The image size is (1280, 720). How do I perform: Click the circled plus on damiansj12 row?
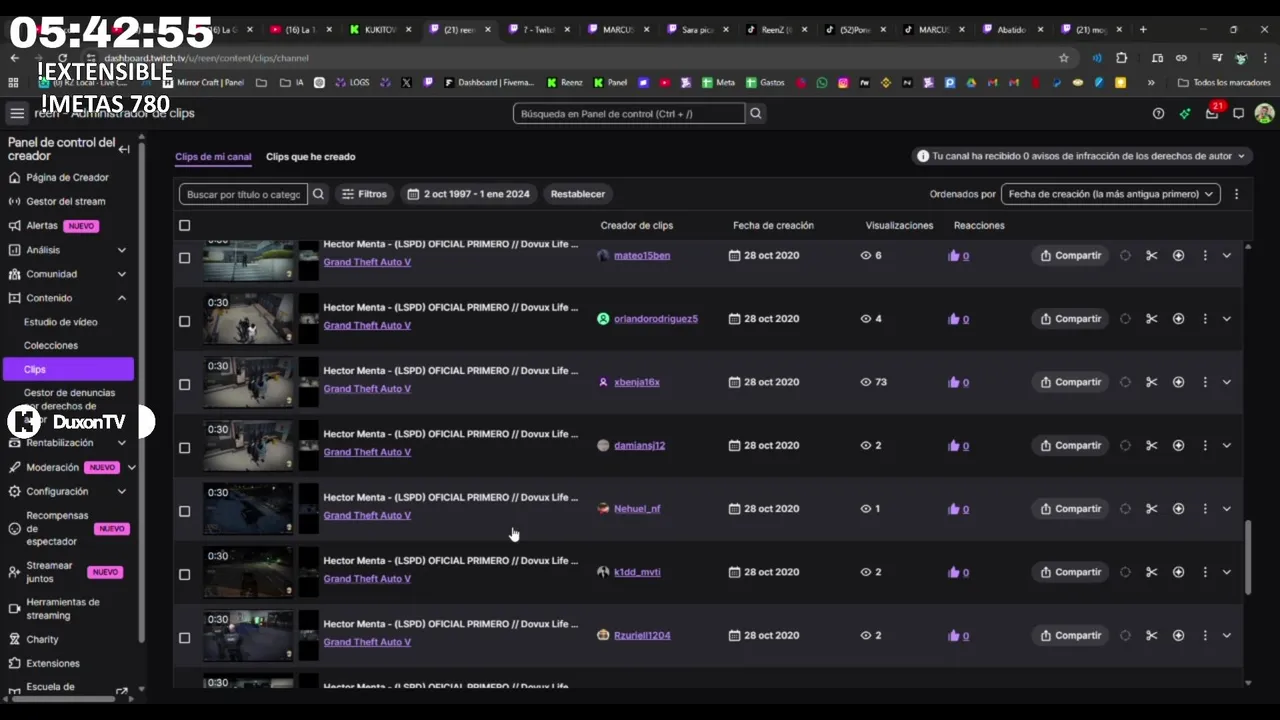1178,445
